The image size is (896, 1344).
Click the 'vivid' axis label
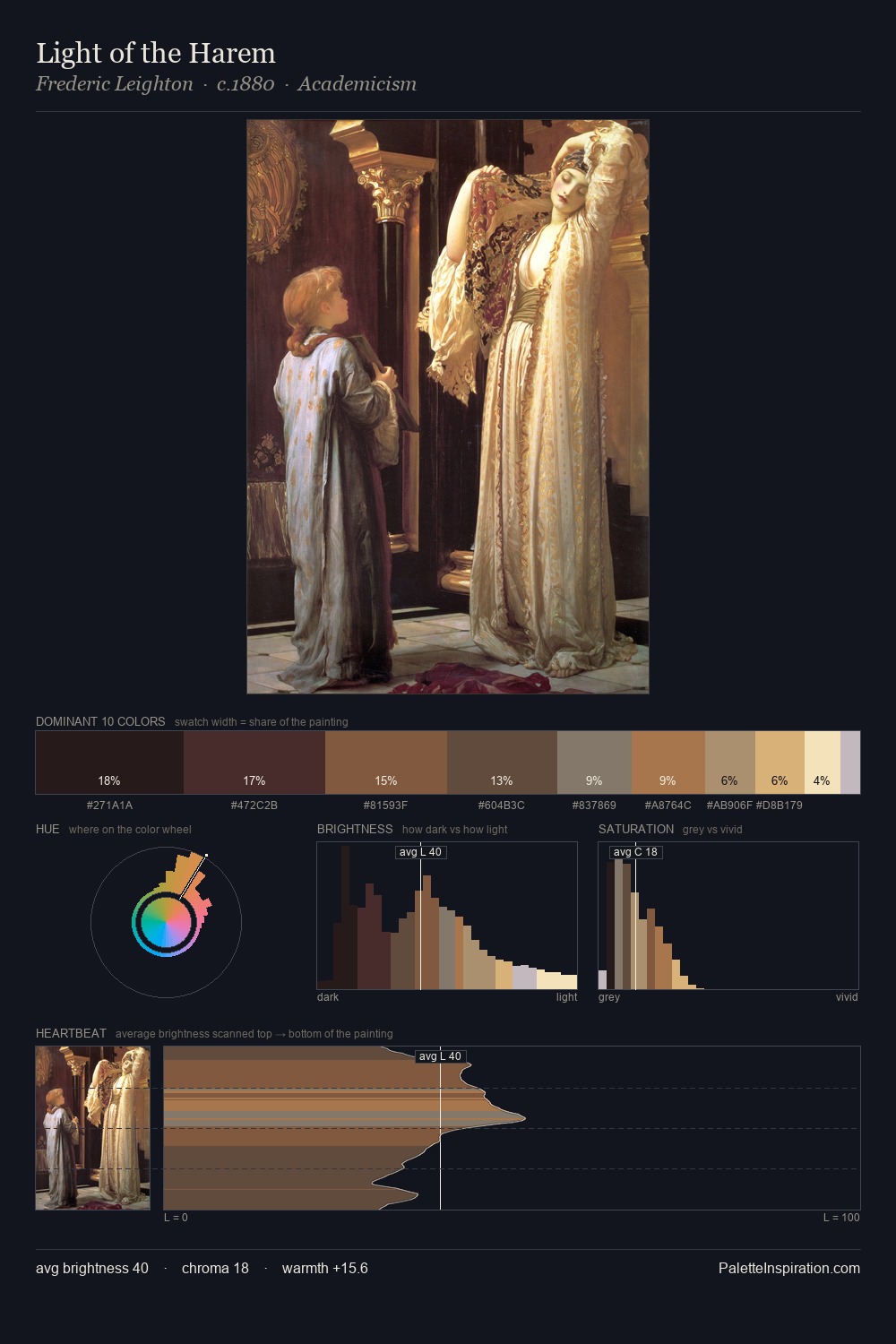pos(847,997)
